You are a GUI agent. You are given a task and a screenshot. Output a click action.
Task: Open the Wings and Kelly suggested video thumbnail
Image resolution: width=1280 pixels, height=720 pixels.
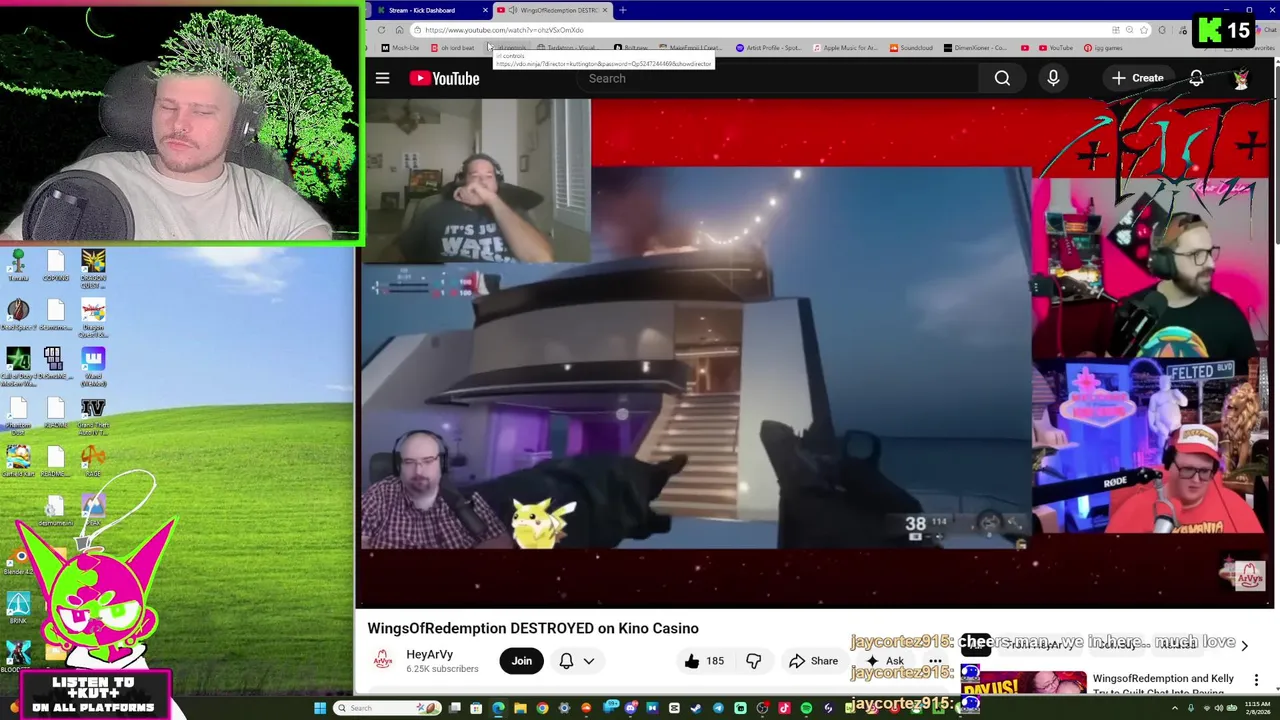pyautogui.click(x=1023, y=682)
